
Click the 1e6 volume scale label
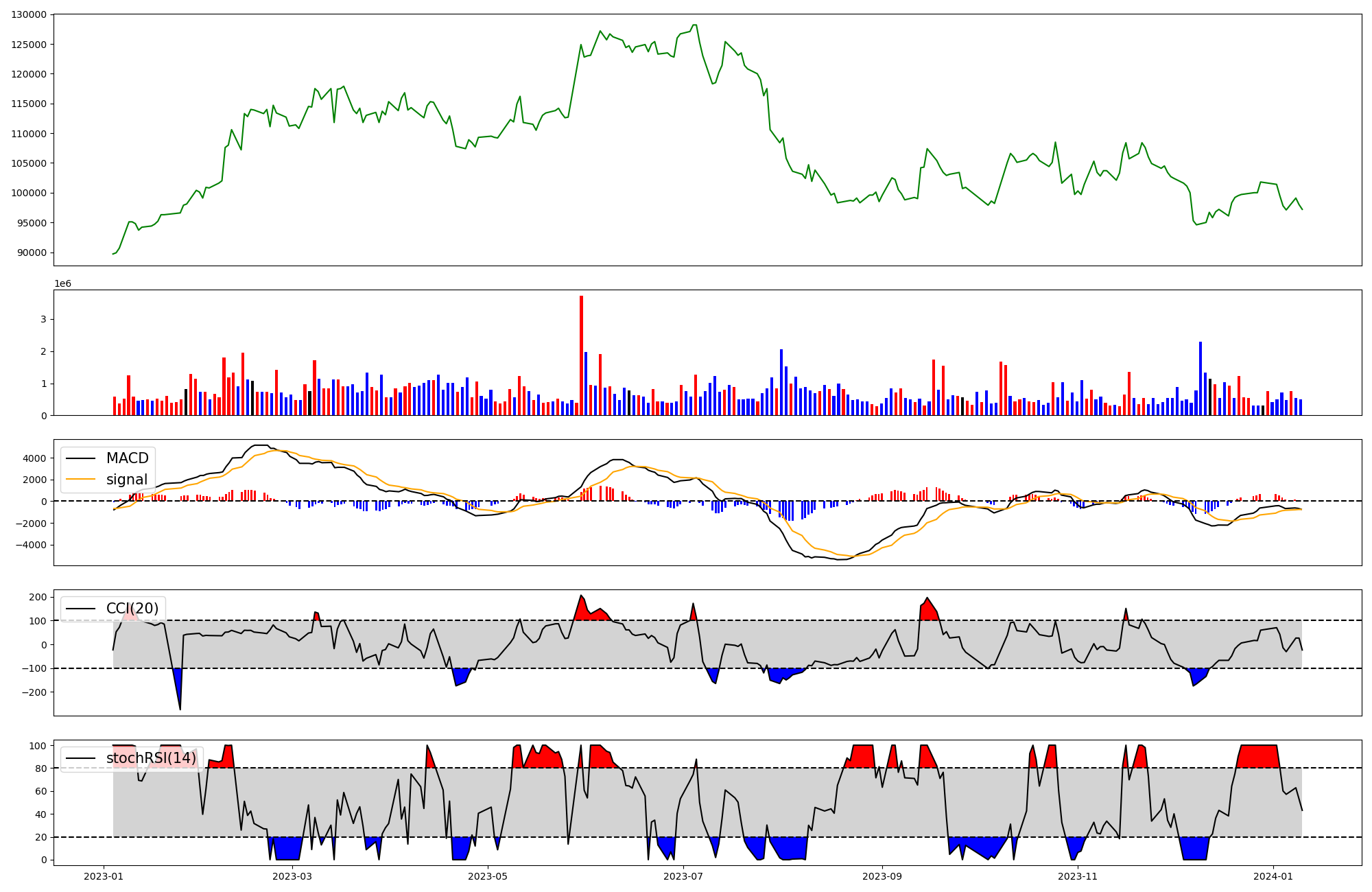pos(62,283)
